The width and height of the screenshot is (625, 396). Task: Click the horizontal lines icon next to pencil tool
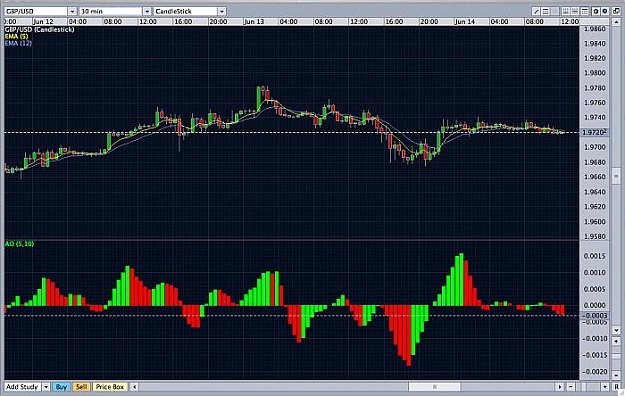point(545,11)
